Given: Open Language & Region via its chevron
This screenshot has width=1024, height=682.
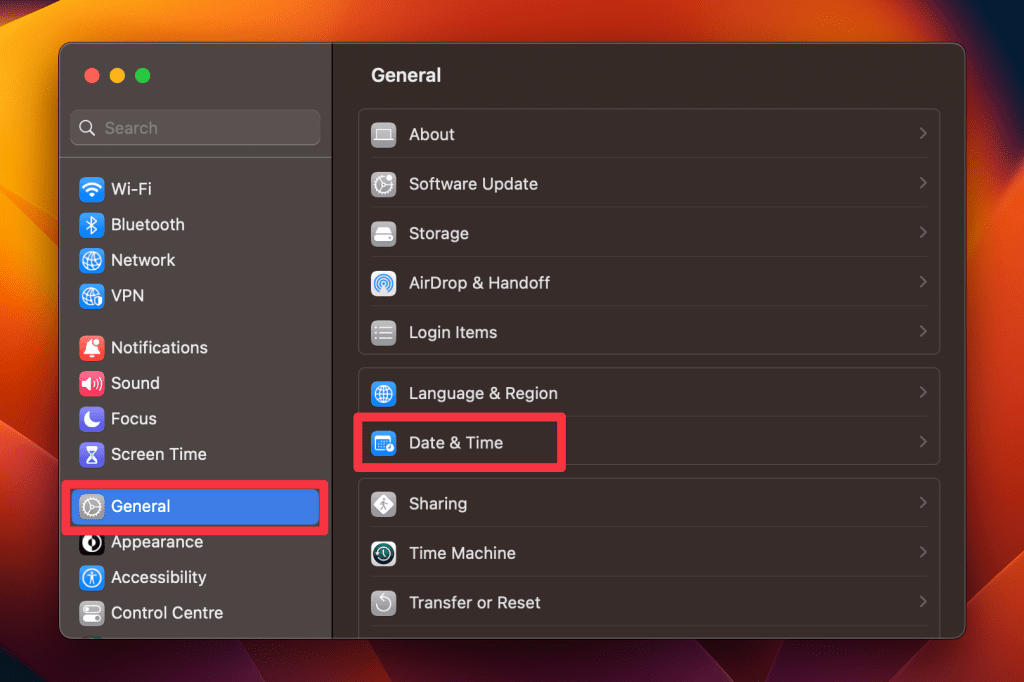Looking at the screenshot, I should coord(923,393).
